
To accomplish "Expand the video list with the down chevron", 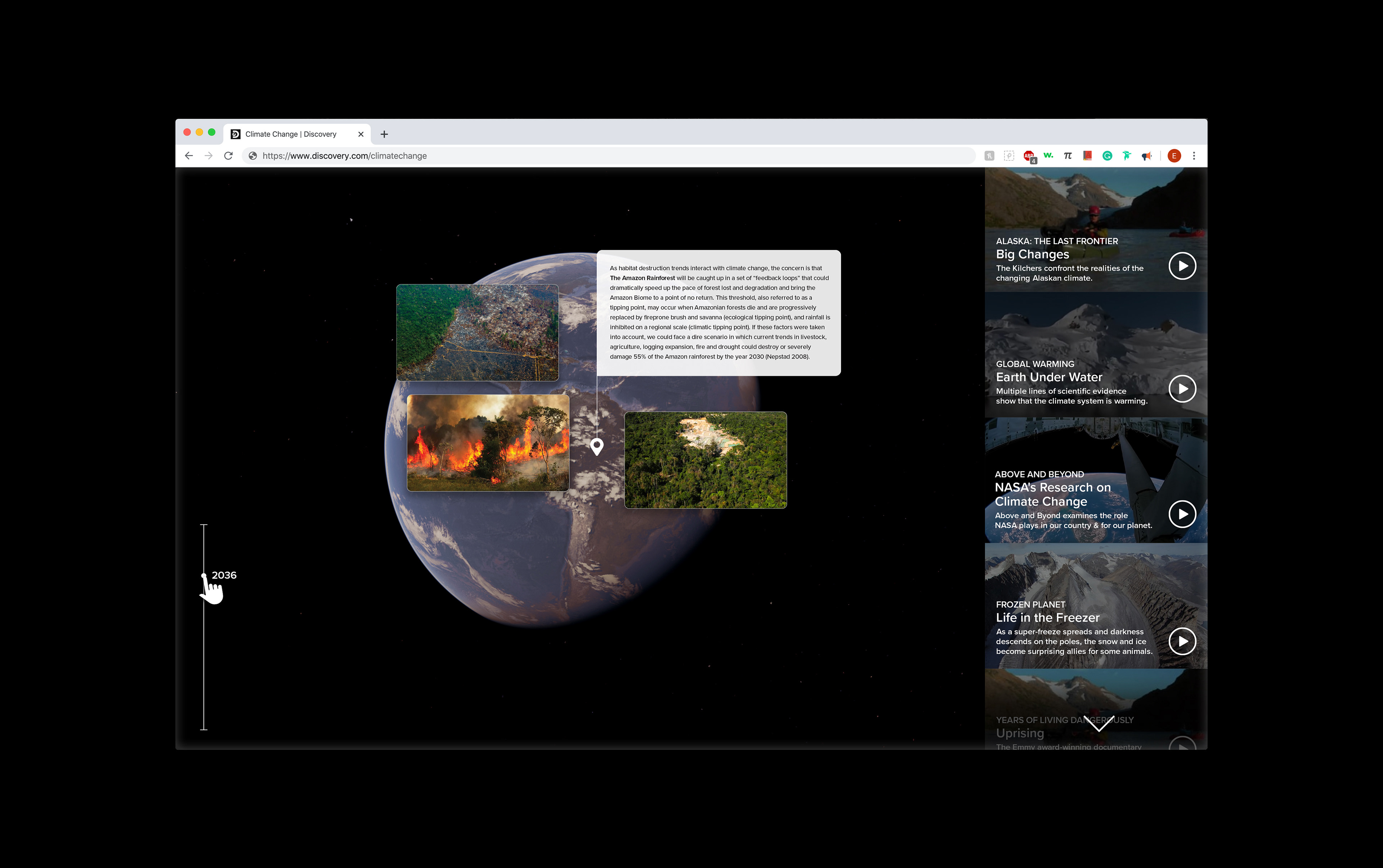I will click(x=1098, y=724).
